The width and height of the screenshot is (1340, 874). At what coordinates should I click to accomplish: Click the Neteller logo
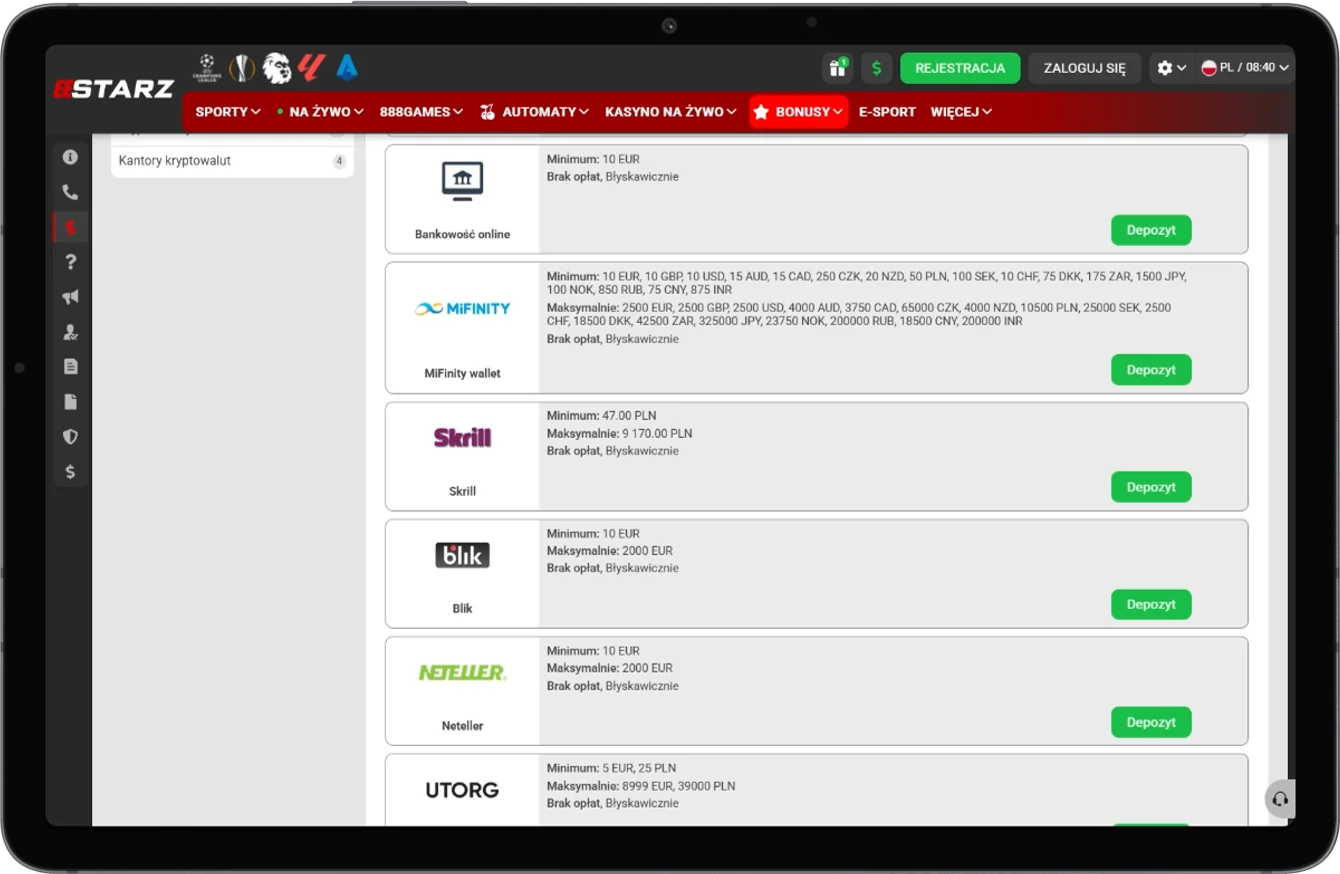(x=462, y=672)
